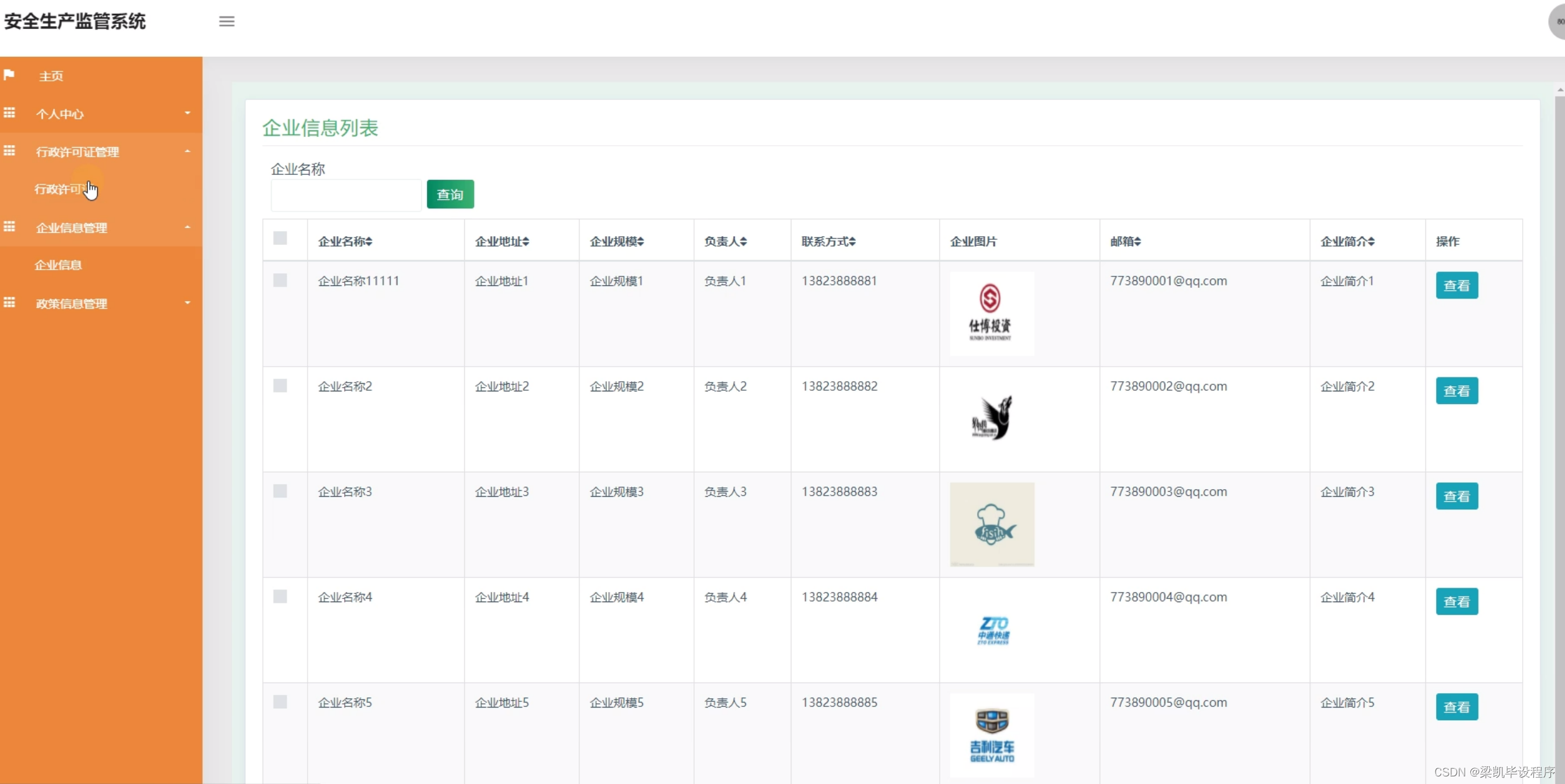This screenshot has height=784, width=1565.
Task: Sort by 联系方式 column arrows
Action: [x=852, y=241]
